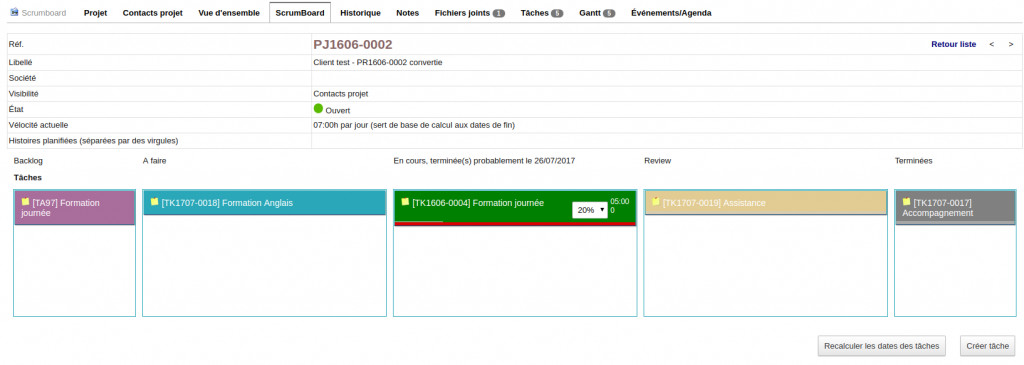Click yellow note icon on Accompagnement card
This screenshot has height=365, width=1024.
[906, 202]
